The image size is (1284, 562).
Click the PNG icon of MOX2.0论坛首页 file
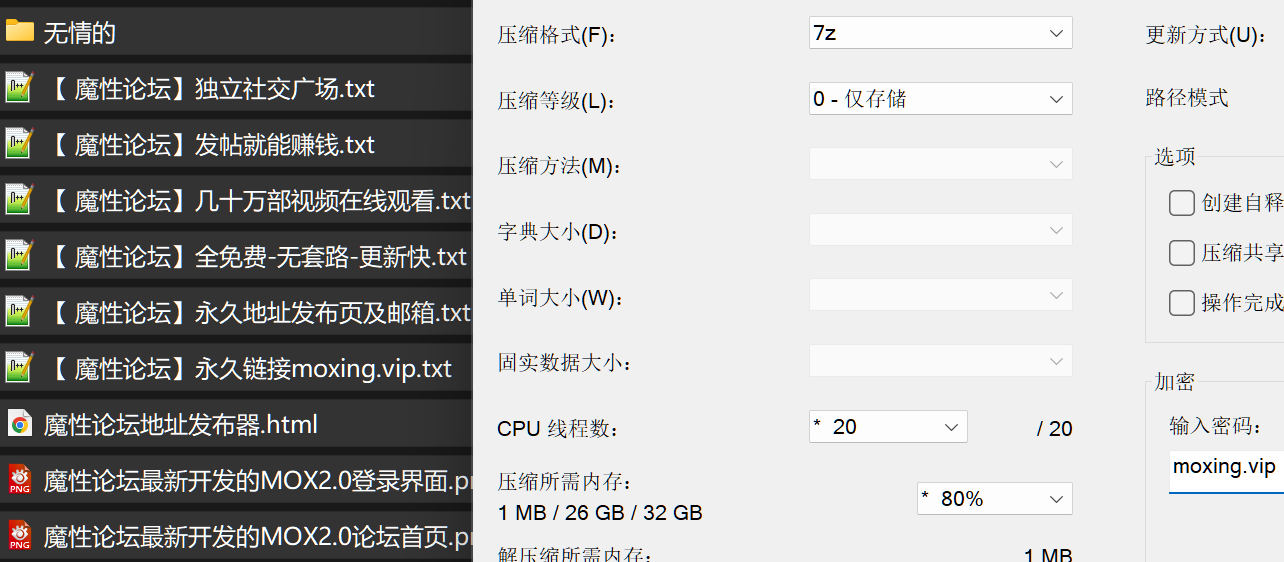coord(19,536)
